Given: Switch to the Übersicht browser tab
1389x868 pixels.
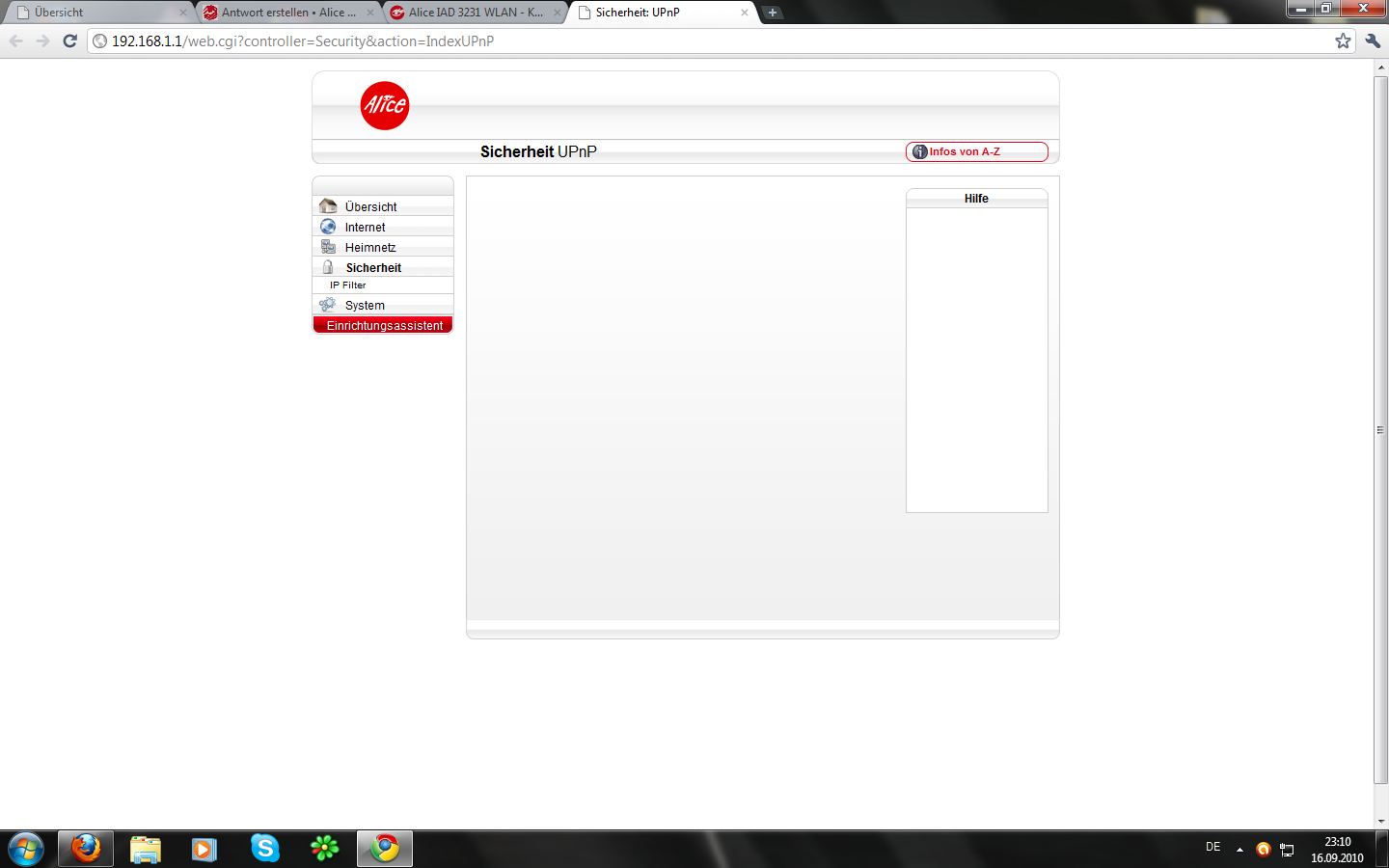Looking at the screenshot, I should (96, 13).
